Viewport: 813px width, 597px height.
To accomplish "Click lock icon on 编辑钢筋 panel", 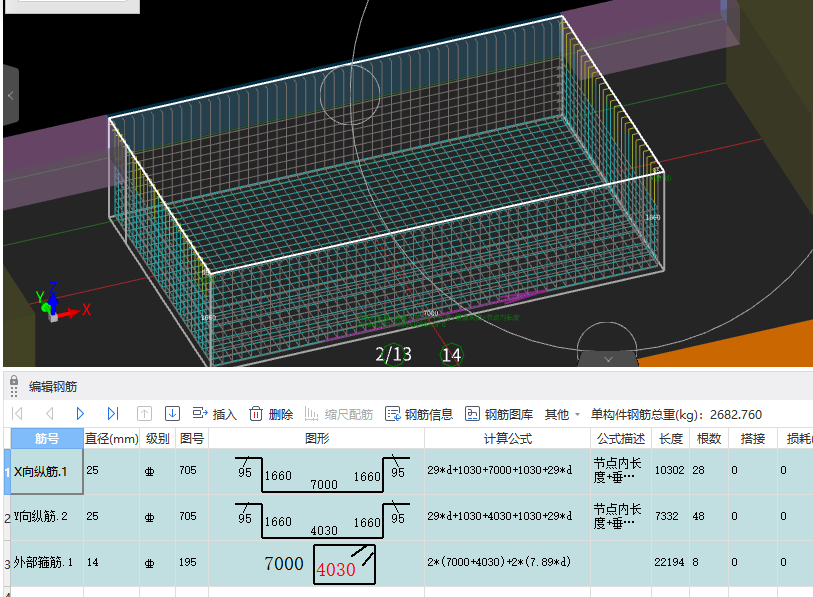I will pos(14,381).
